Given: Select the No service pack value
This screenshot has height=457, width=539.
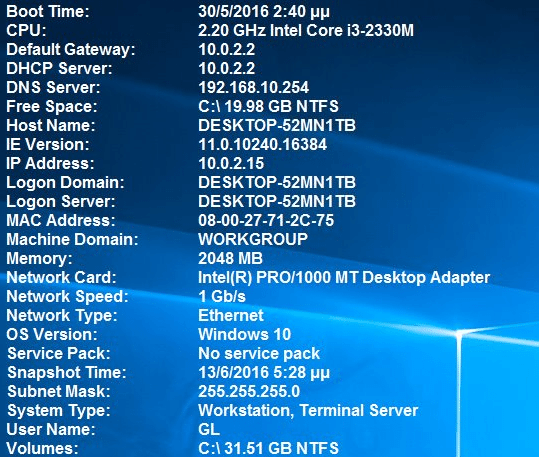Looking at the screenshot, I should (259, 354).
